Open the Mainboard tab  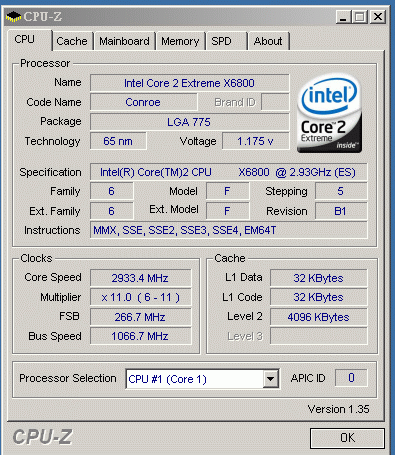click(124, 41)
